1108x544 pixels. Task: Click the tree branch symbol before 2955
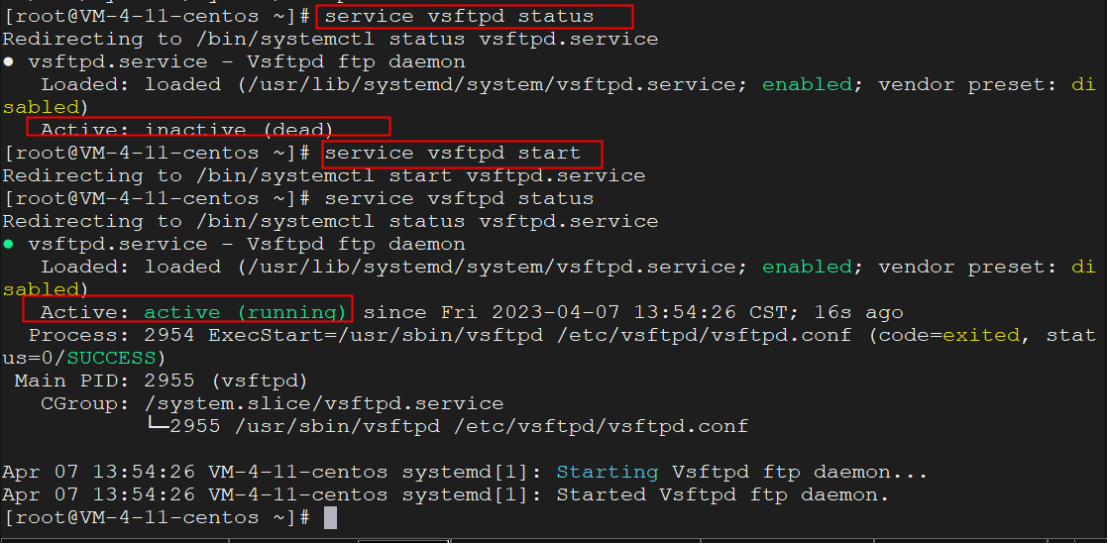tap(157, 426)
